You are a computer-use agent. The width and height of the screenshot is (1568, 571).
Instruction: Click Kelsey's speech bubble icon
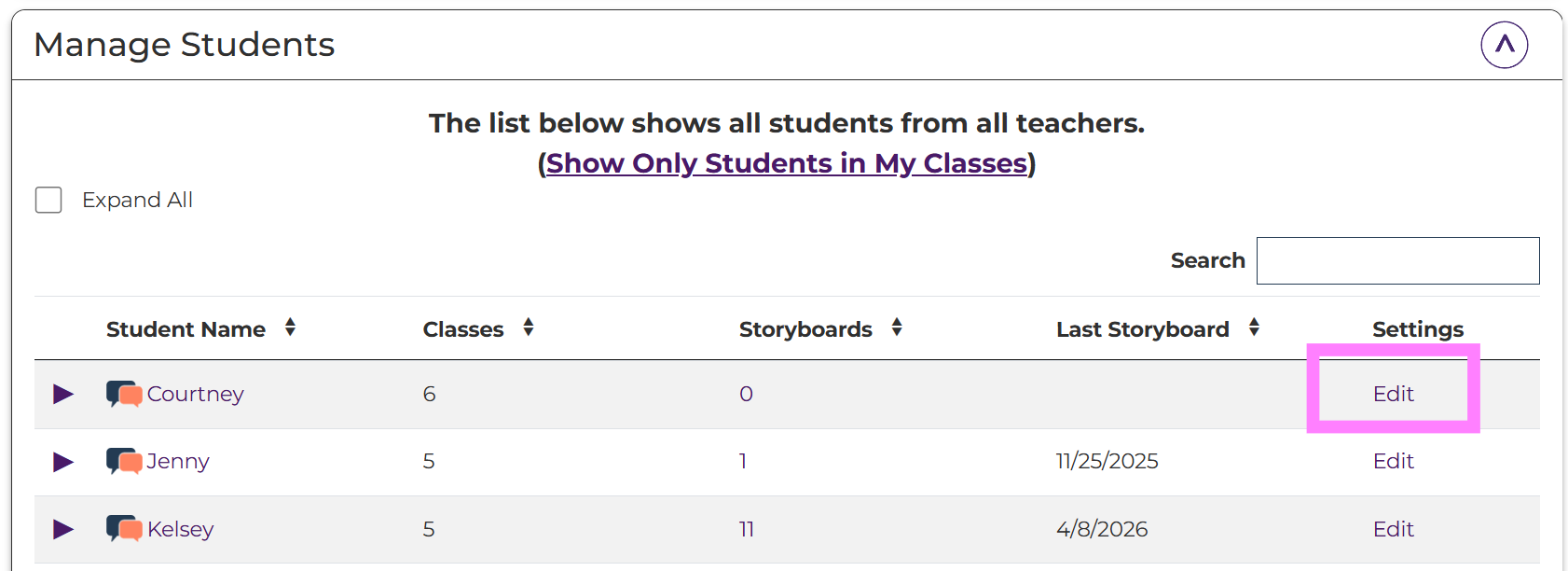tap(124, 529)
